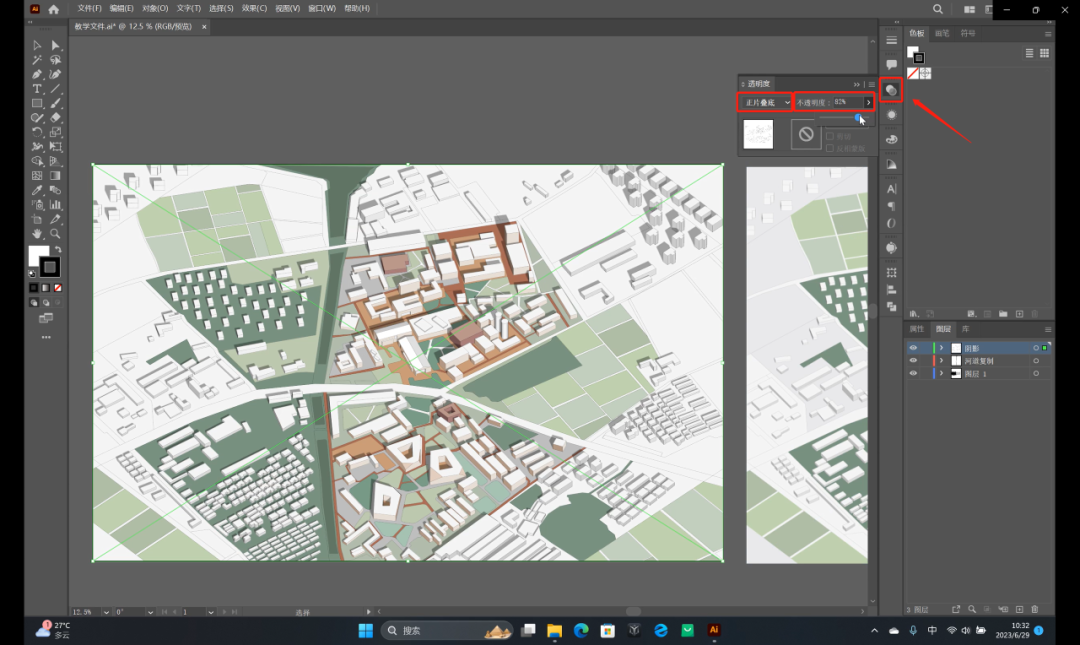Select the Gradient tool
The height and width of the screenshot is (645, 1080).
coord(56,176)
